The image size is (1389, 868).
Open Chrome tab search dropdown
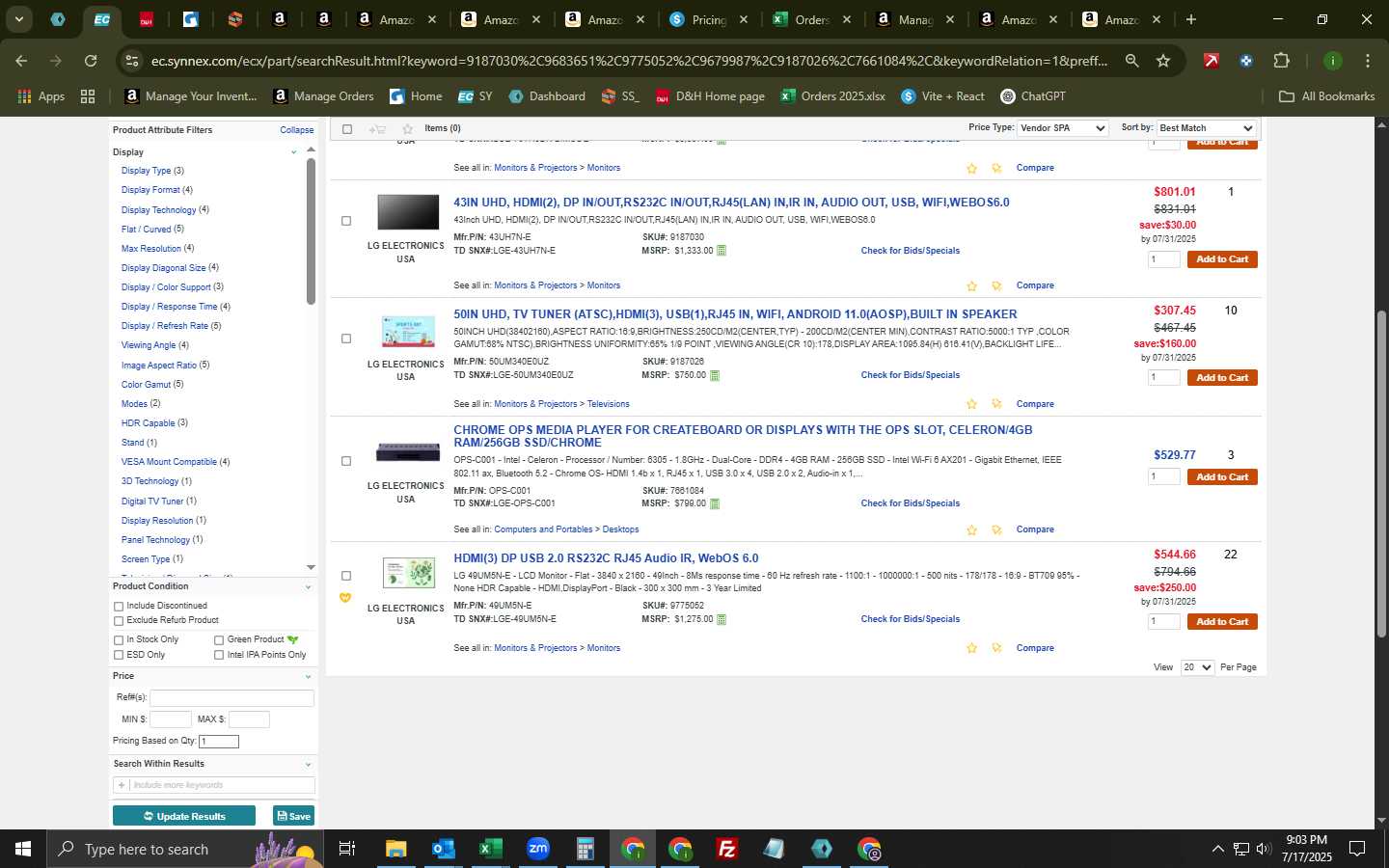coord(18,18)
